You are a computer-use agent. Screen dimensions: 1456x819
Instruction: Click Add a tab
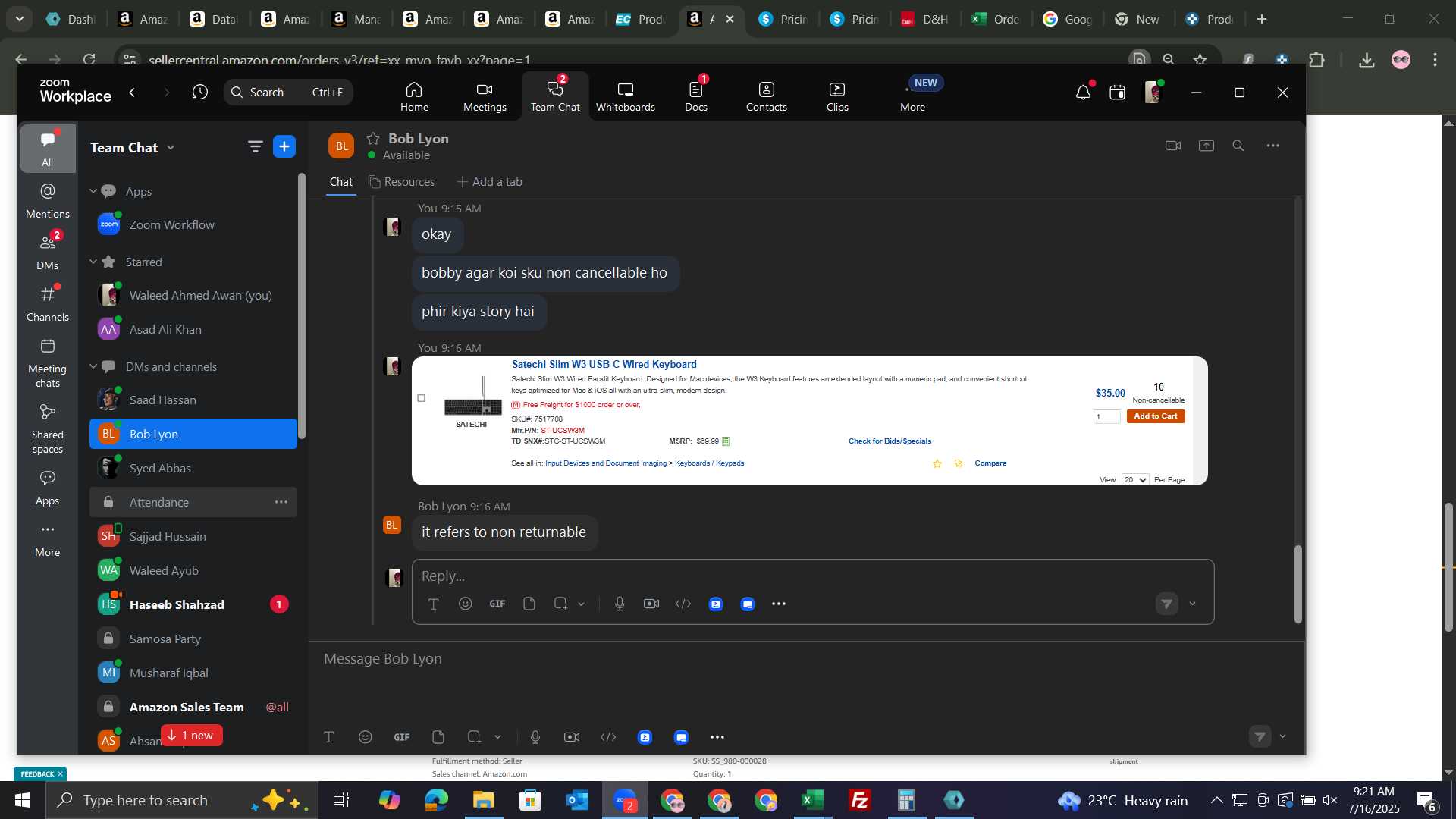tap(489, 182)
